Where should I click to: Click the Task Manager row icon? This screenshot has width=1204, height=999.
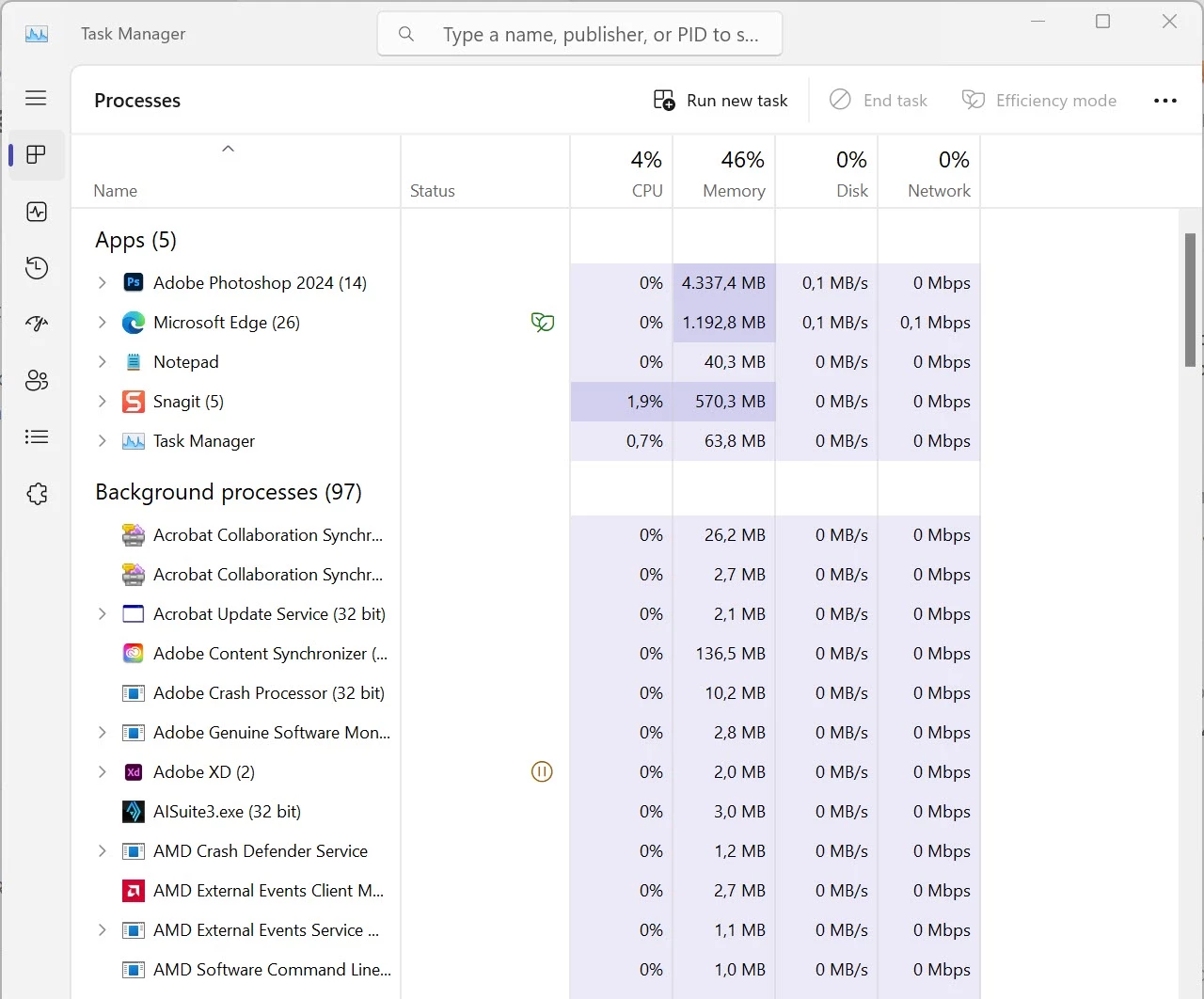coord(134,440)
